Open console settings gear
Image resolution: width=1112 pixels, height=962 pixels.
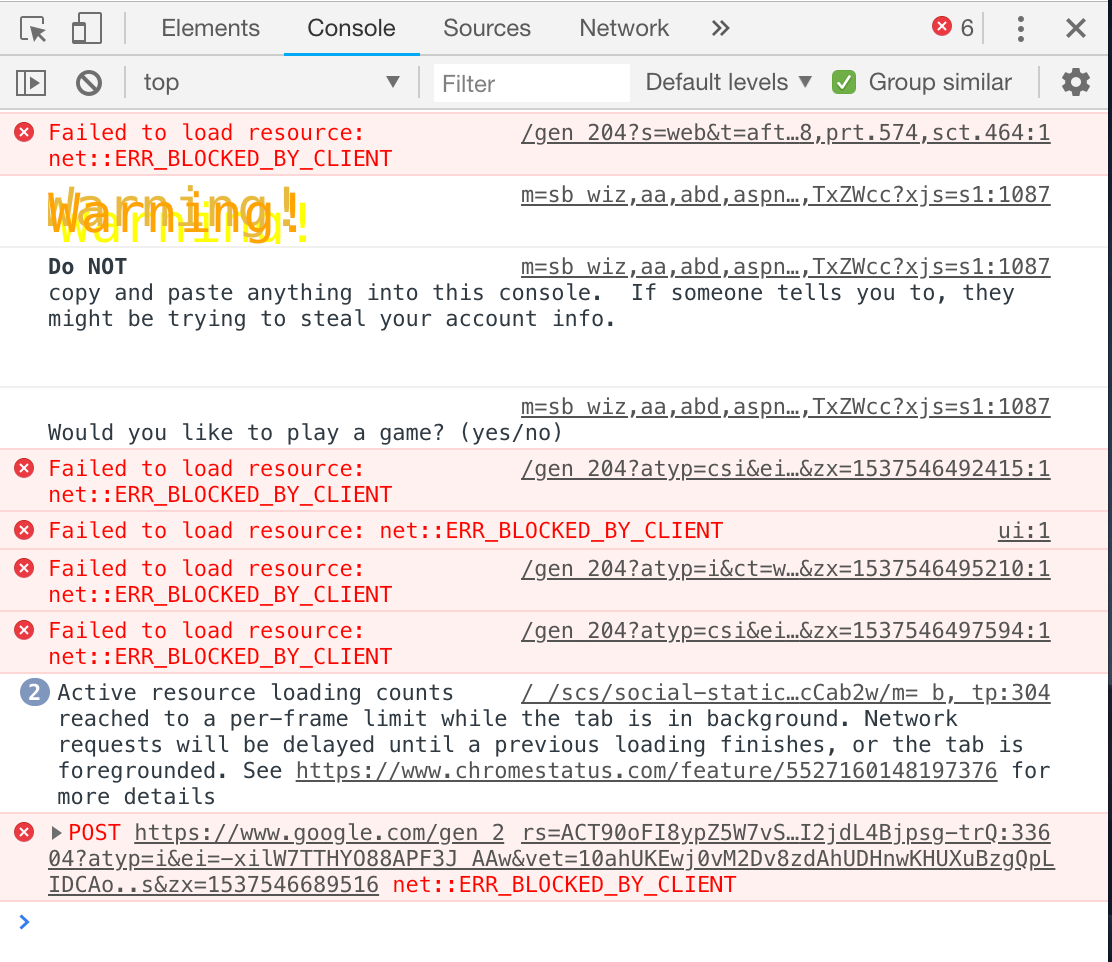coord(1075,82)
